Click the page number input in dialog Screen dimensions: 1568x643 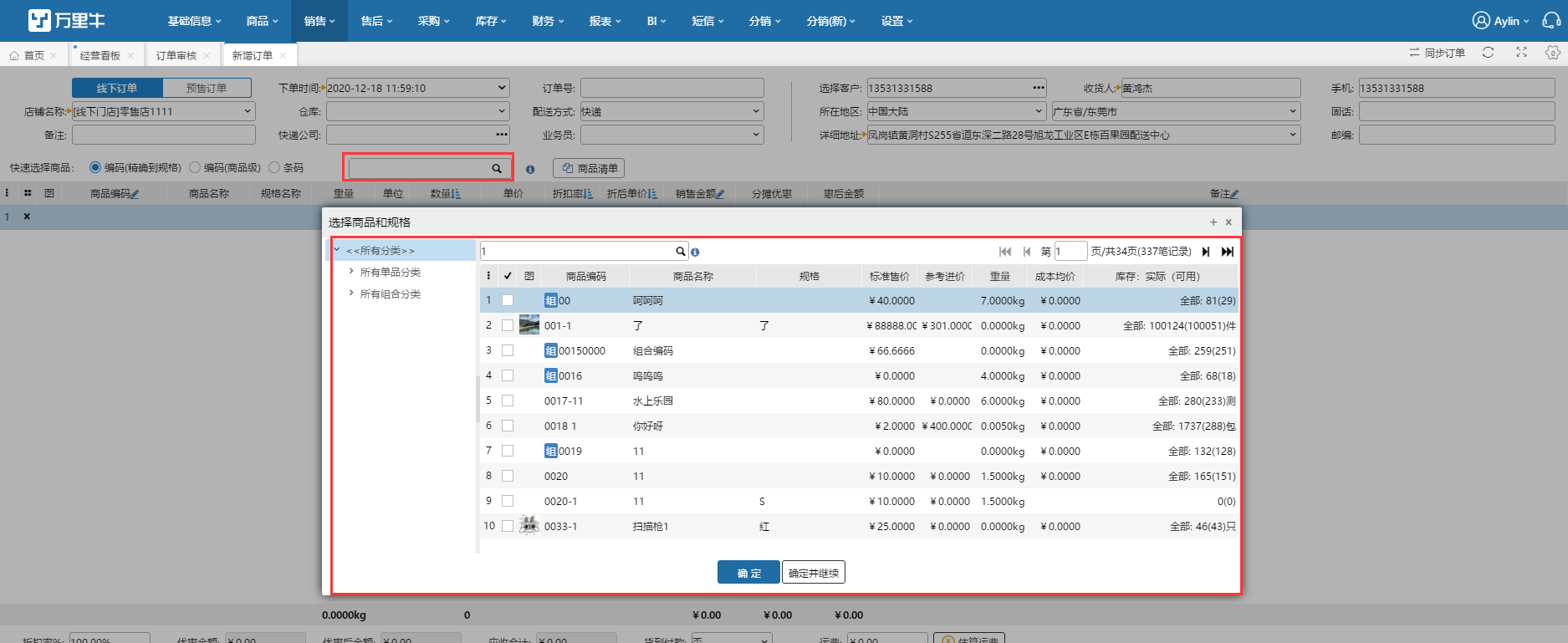tap(1070, 252)
